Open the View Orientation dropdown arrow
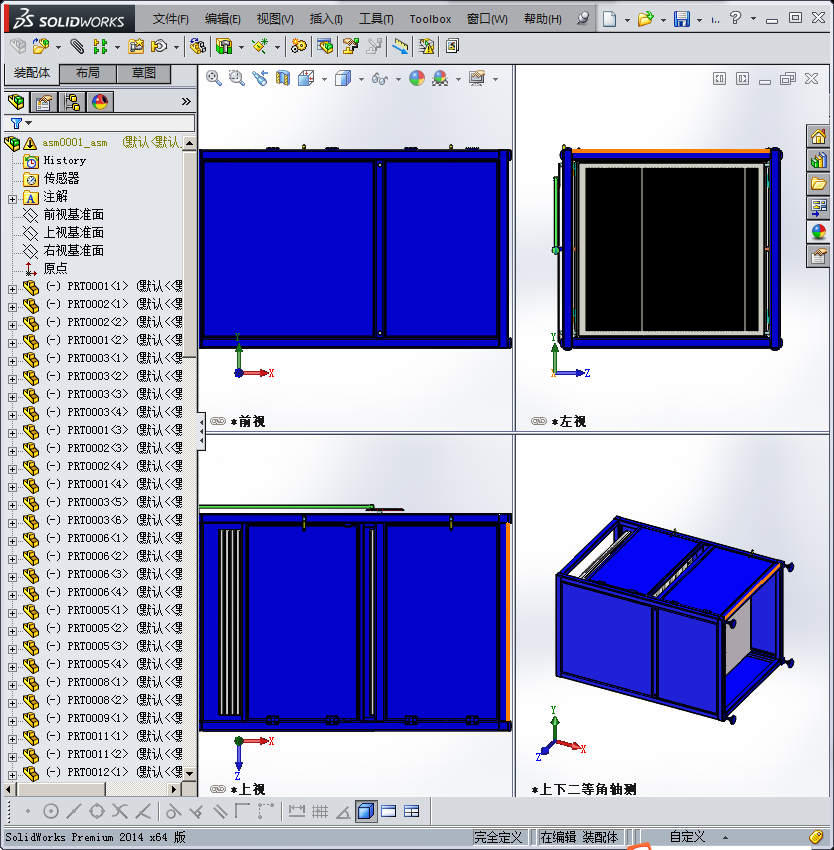 click(x=324, y=79)
